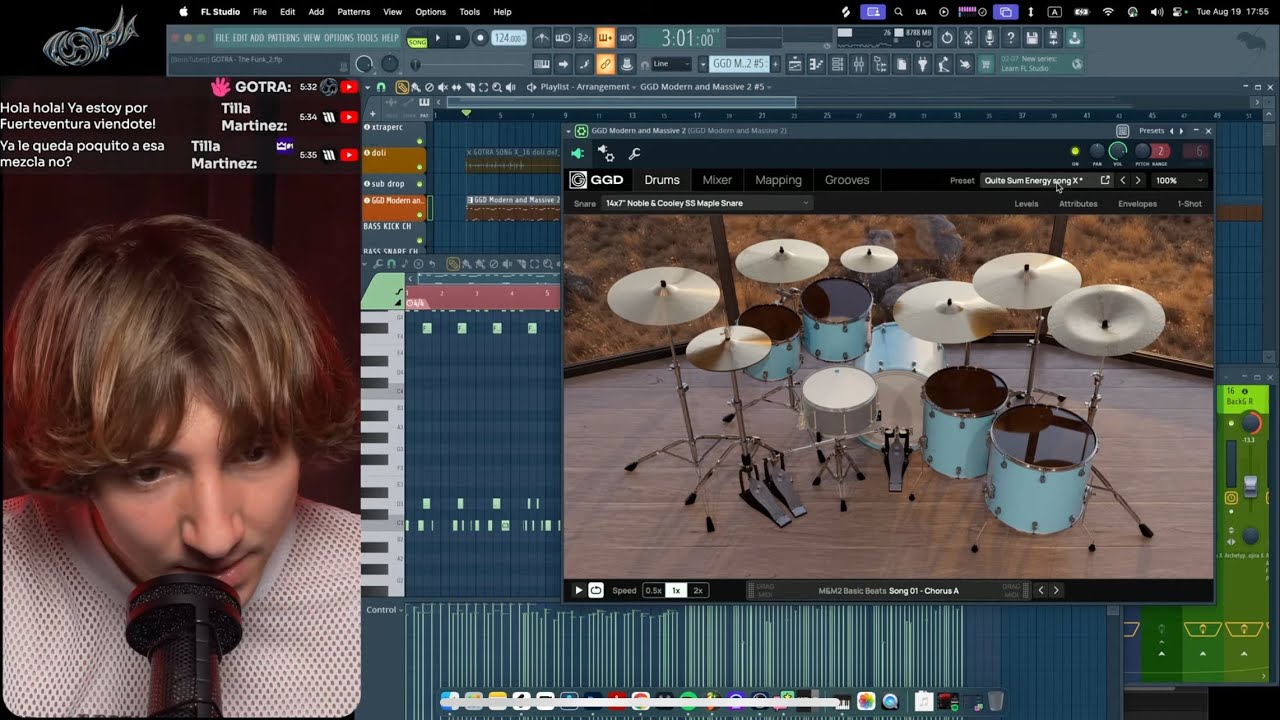Image resolution: width=1280 pixels, height=720 pixels.
Task: Select the pencil draw tool in piano roll
Action: click(453, 264)
